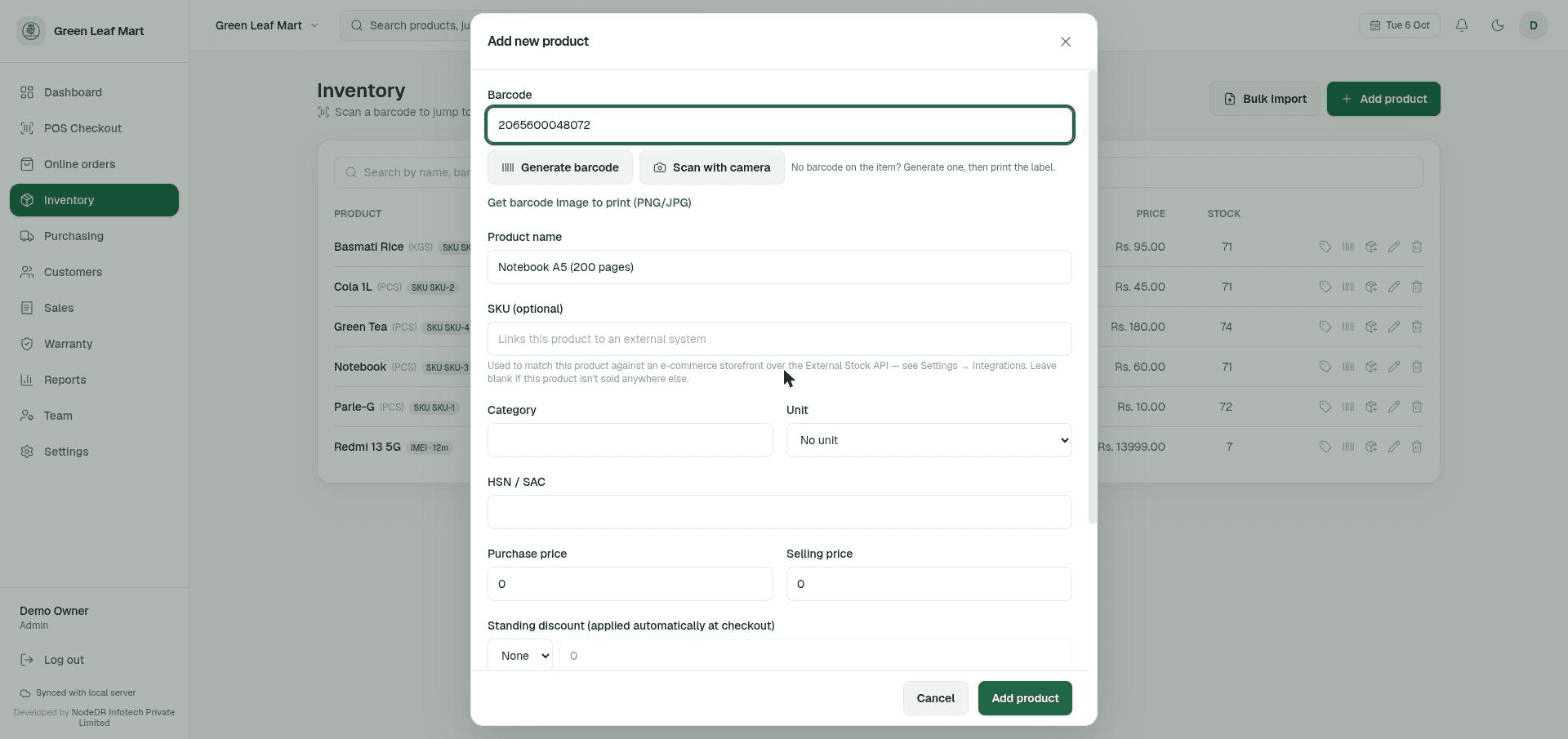The height and width of the screenshot is (739, 1568).
Task: Open notifications bell icon
Action: pos(1462,25)
